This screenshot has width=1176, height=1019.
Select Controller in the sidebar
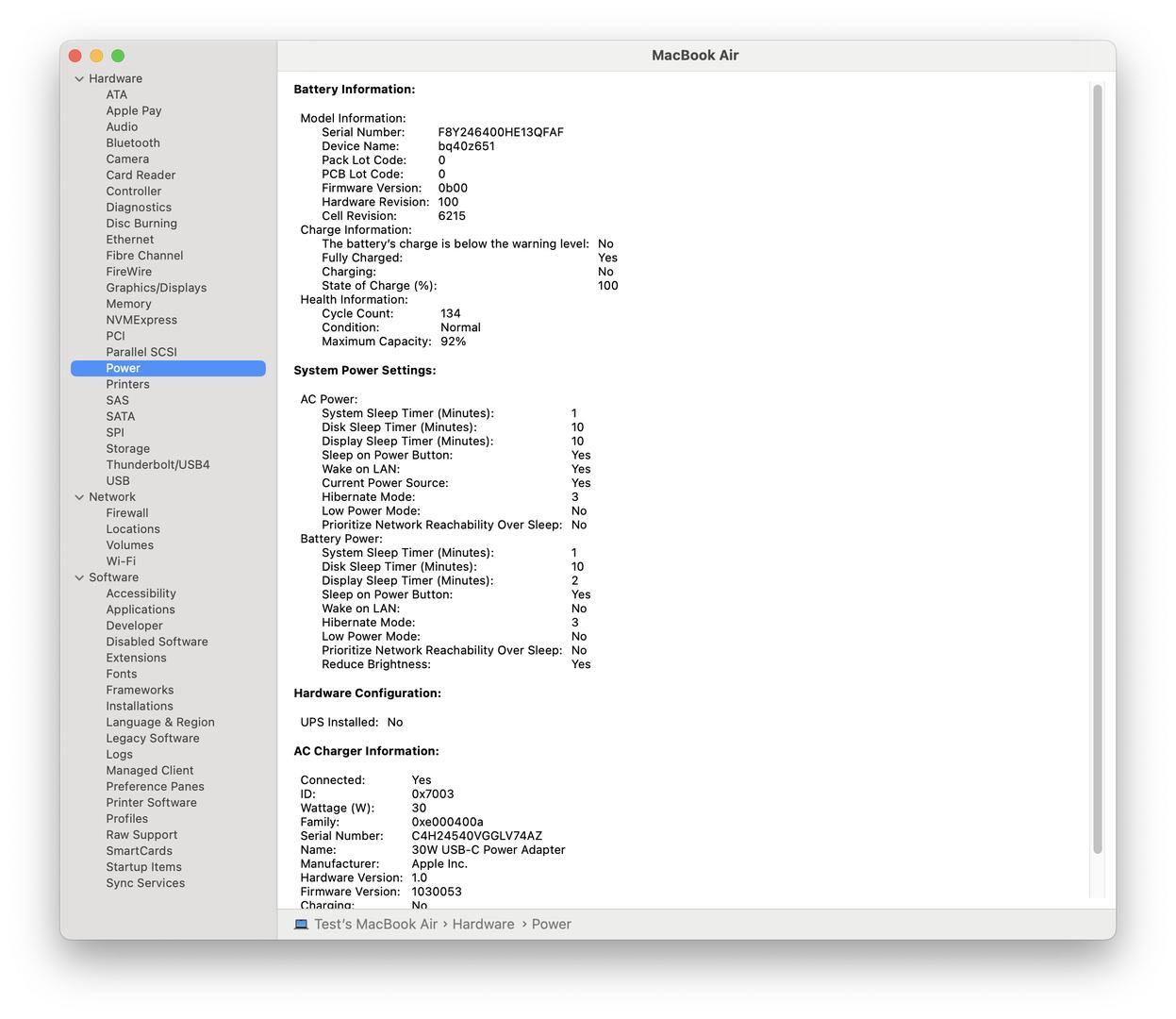[134, 191]
